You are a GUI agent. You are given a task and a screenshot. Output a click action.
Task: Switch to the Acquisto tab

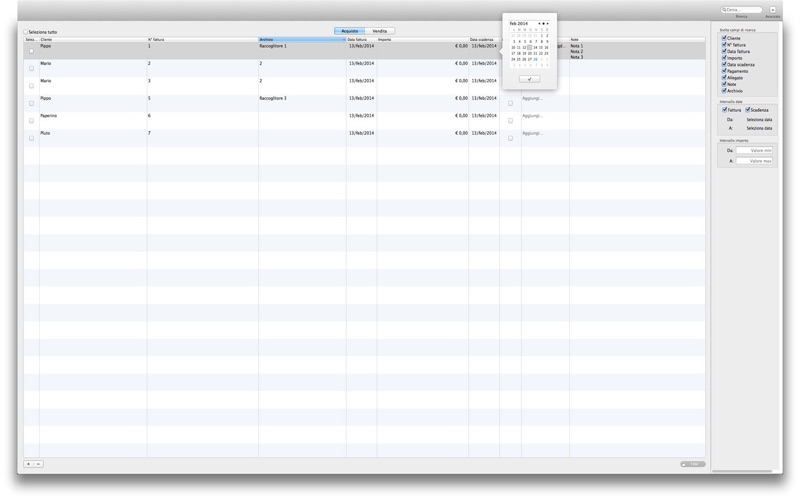point(349,31)
